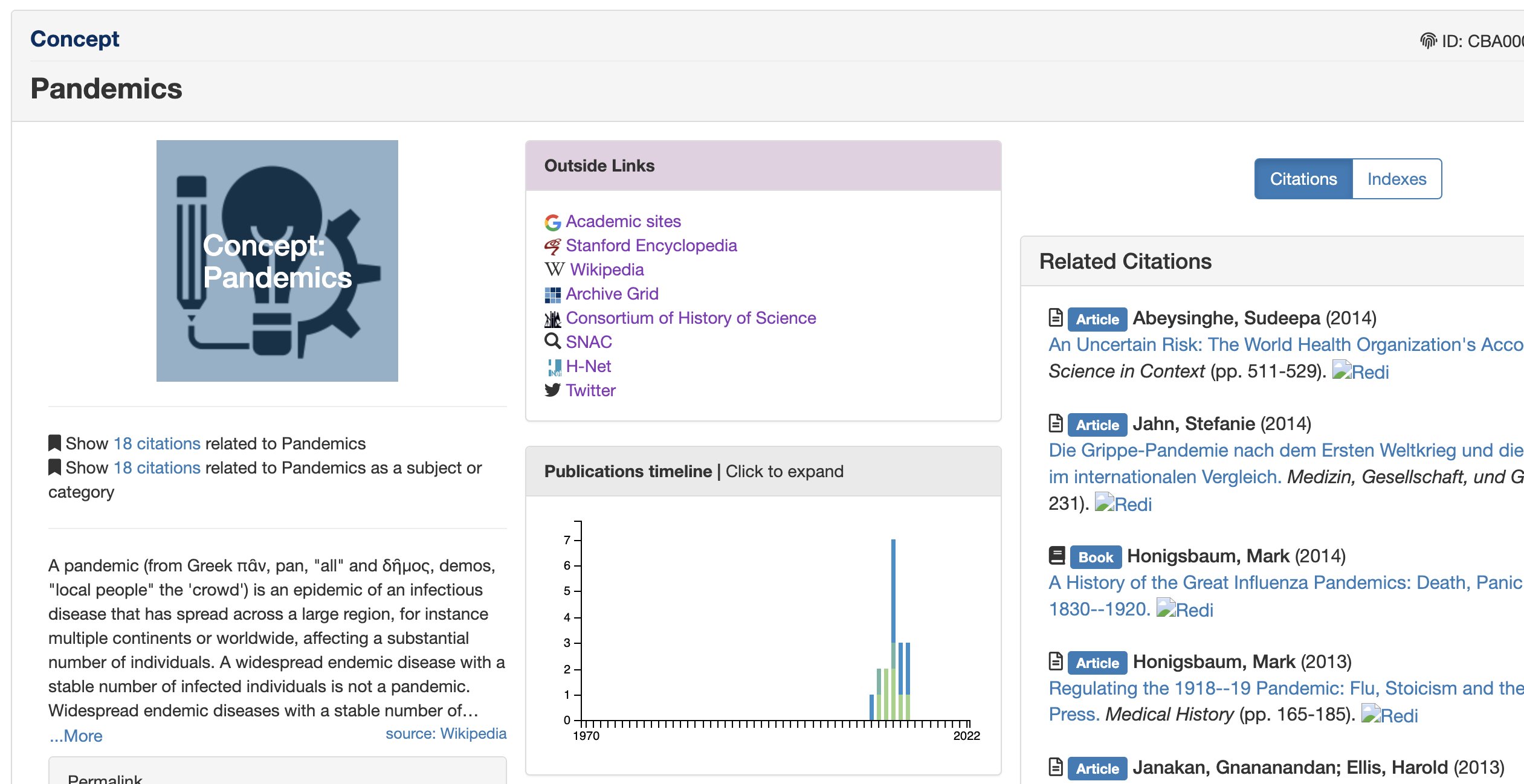Open the source: Wikipedia link
1524x784 pixels.
[x=446, y=733]
